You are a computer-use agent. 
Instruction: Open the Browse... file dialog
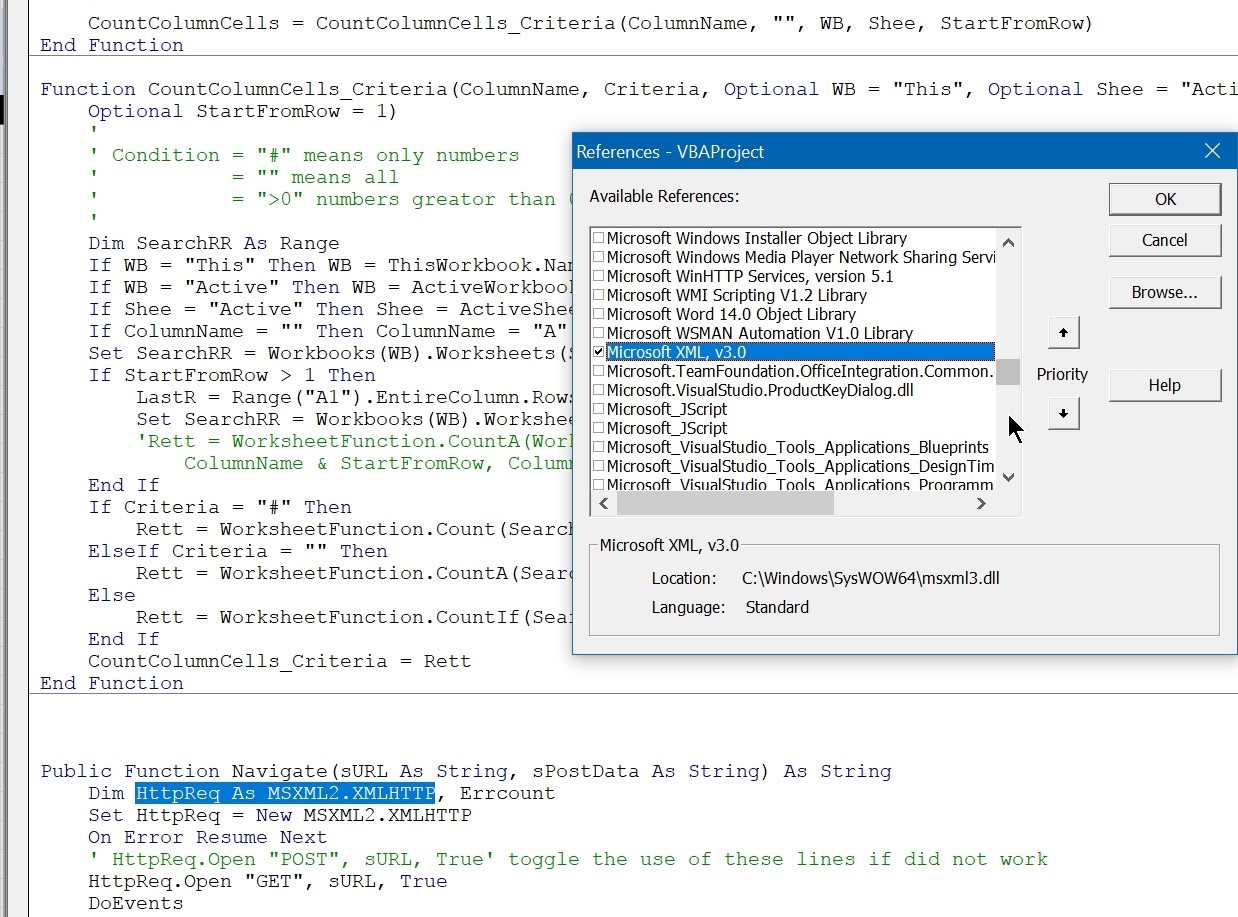1164,292
